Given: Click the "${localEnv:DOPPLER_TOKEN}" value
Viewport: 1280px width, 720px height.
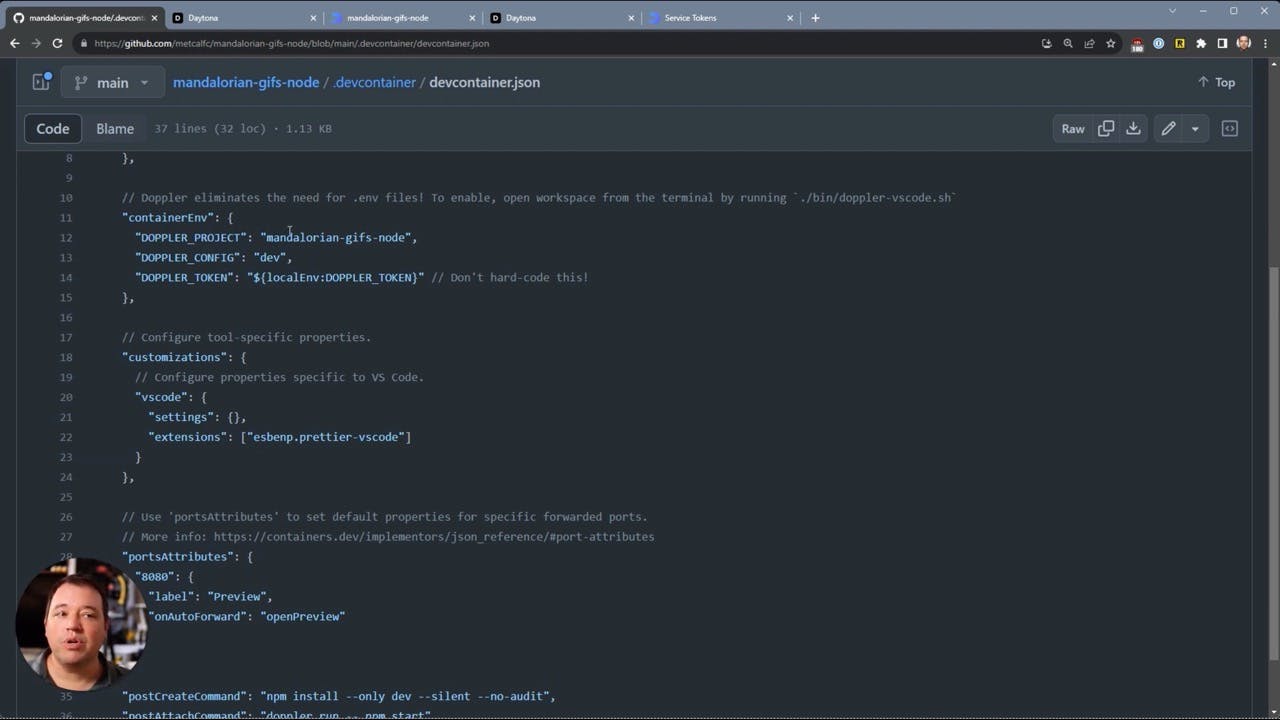Looking at the screenshot, I should point(336,277).
